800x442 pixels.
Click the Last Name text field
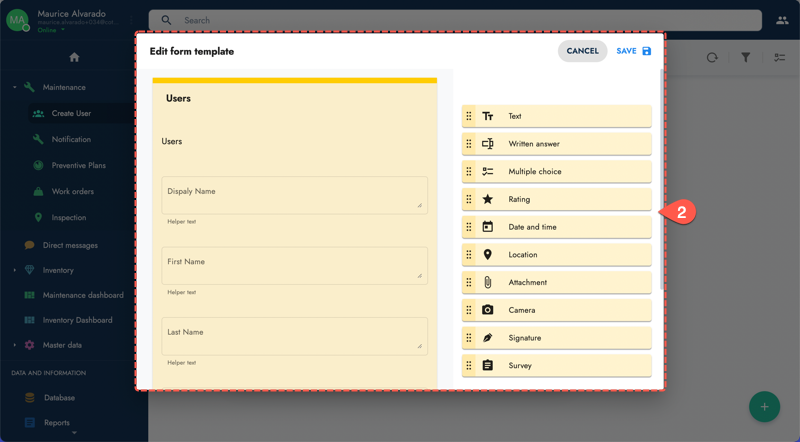[x=294, y=336]
